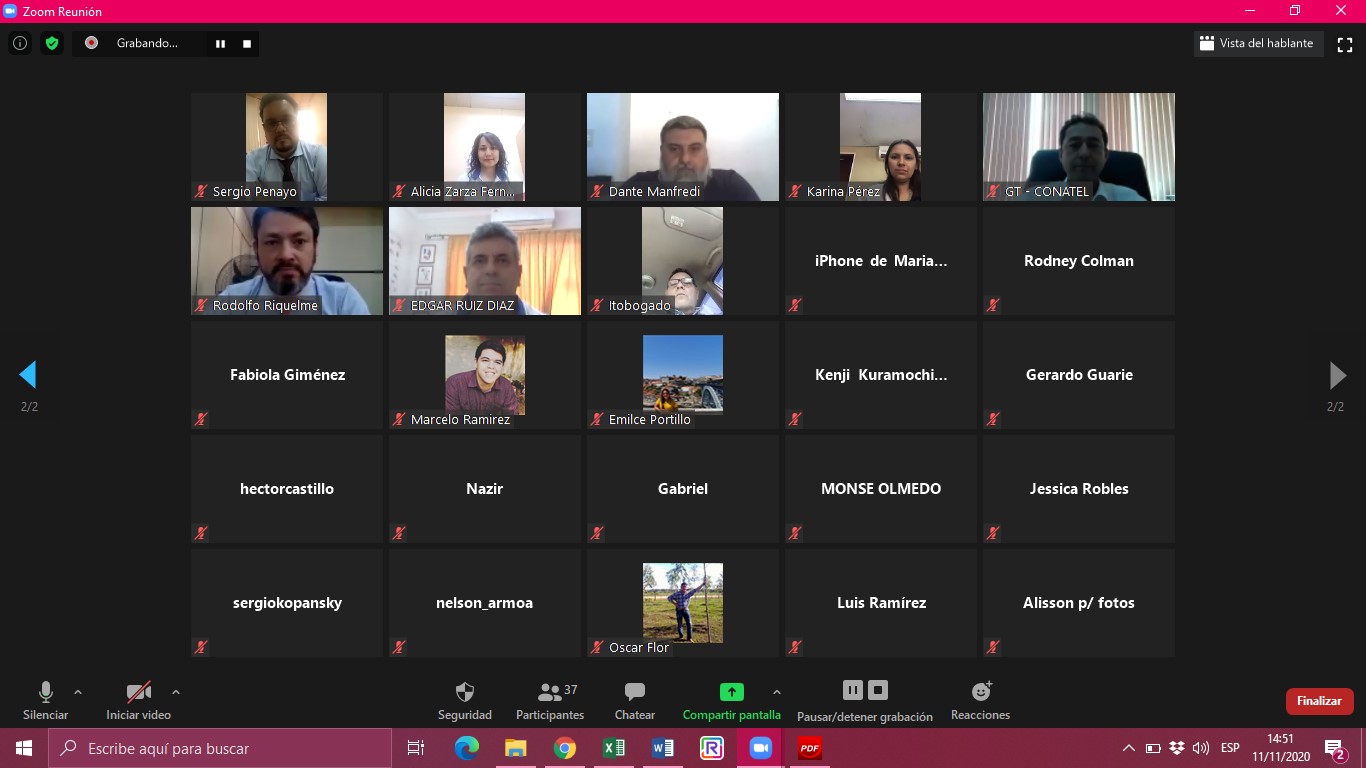Open File Explorer from taskbar
1366x768 pixels.
click(516, 748)
